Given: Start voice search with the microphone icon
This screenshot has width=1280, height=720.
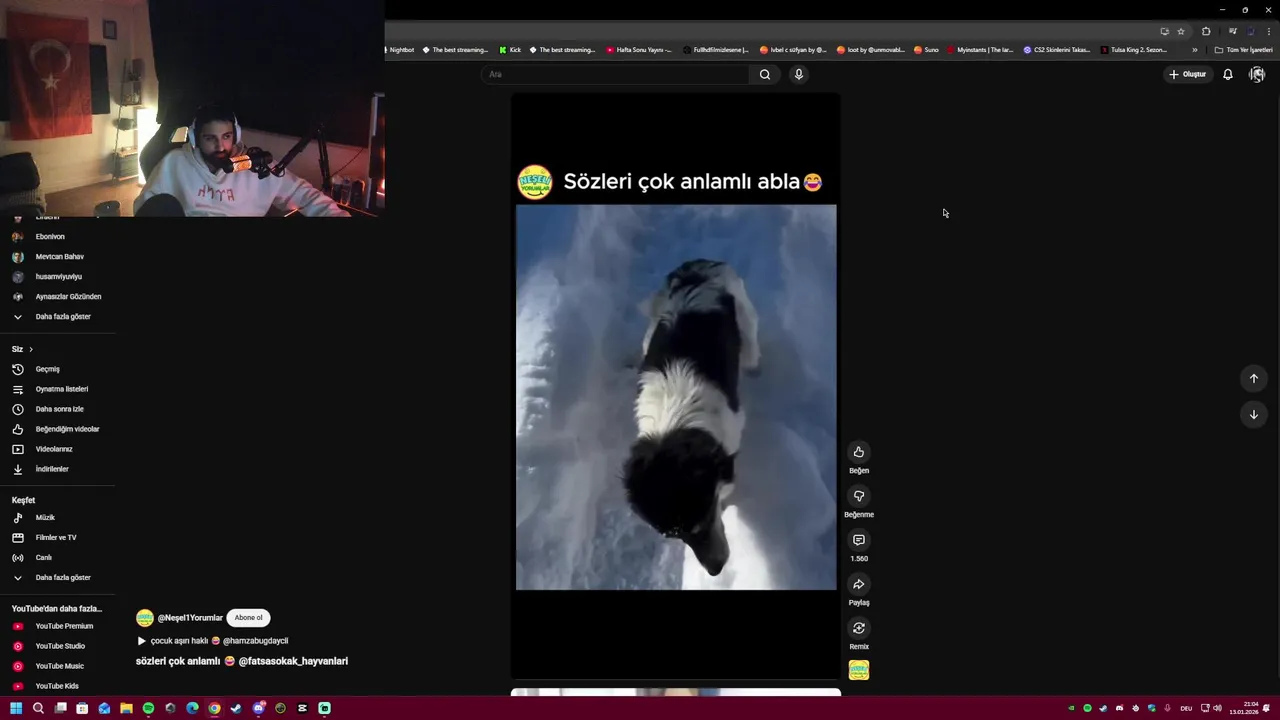Looking at the screenshot, I should coord(798,74).
